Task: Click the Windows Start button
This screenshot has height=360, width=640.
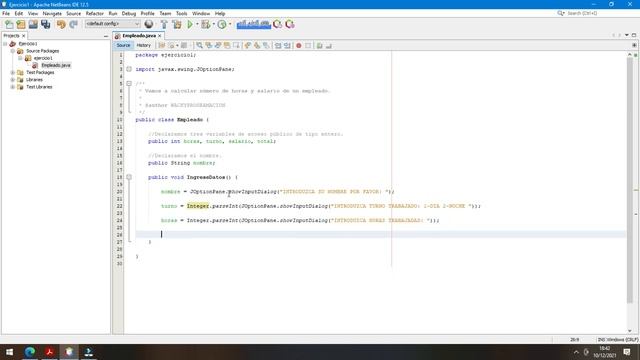Action: pos(9,352)
